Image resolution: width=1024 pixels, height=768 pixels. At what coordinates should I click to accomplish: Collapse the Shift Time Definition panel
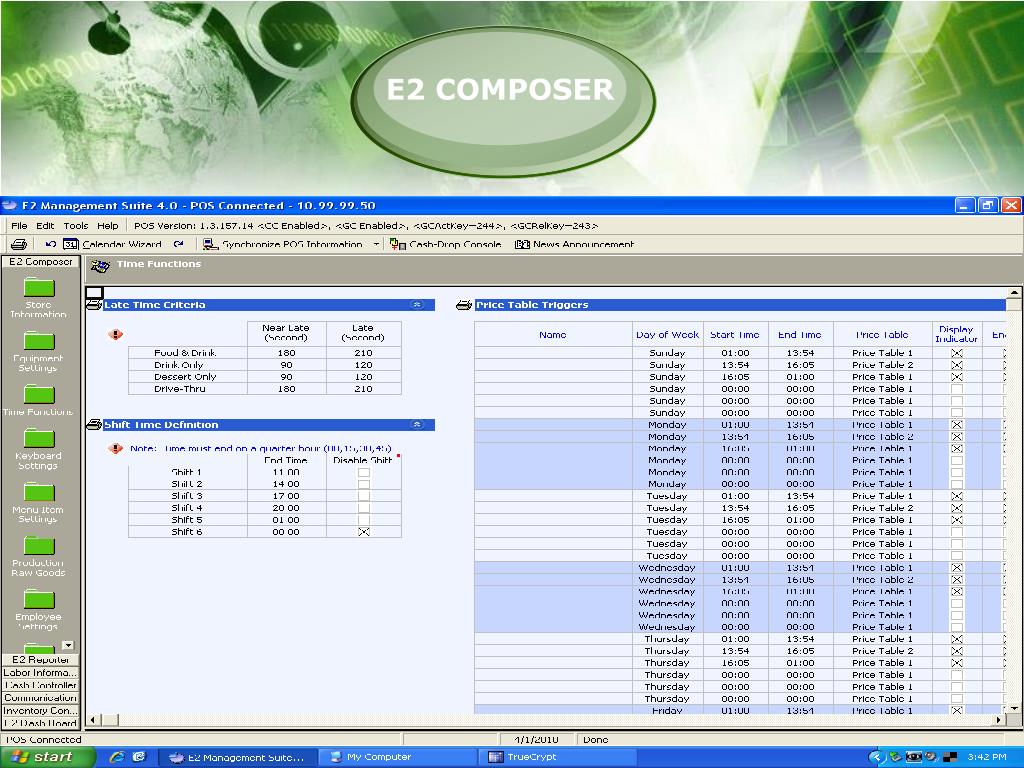pos(417,425)
